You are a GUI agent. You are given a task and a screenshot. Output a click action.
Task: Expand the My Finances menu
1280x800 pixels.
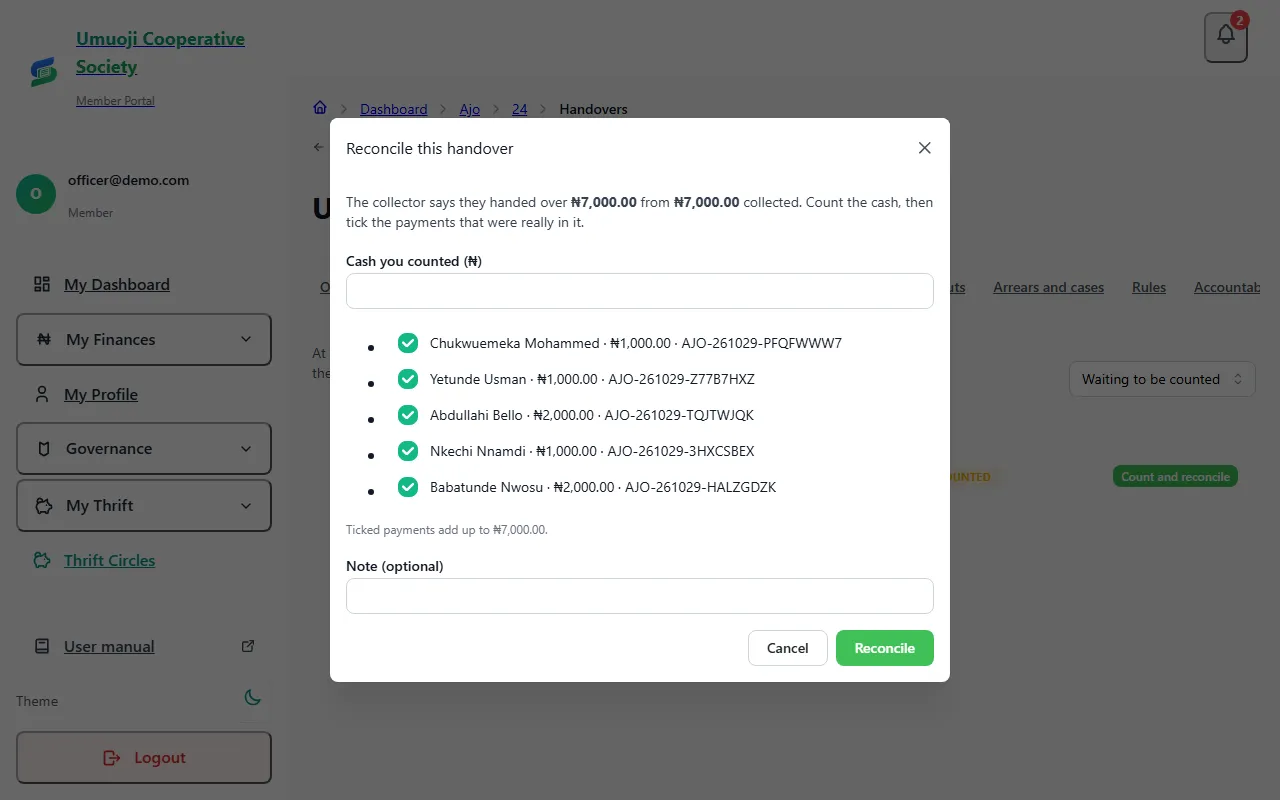click(x=144, y=339)
